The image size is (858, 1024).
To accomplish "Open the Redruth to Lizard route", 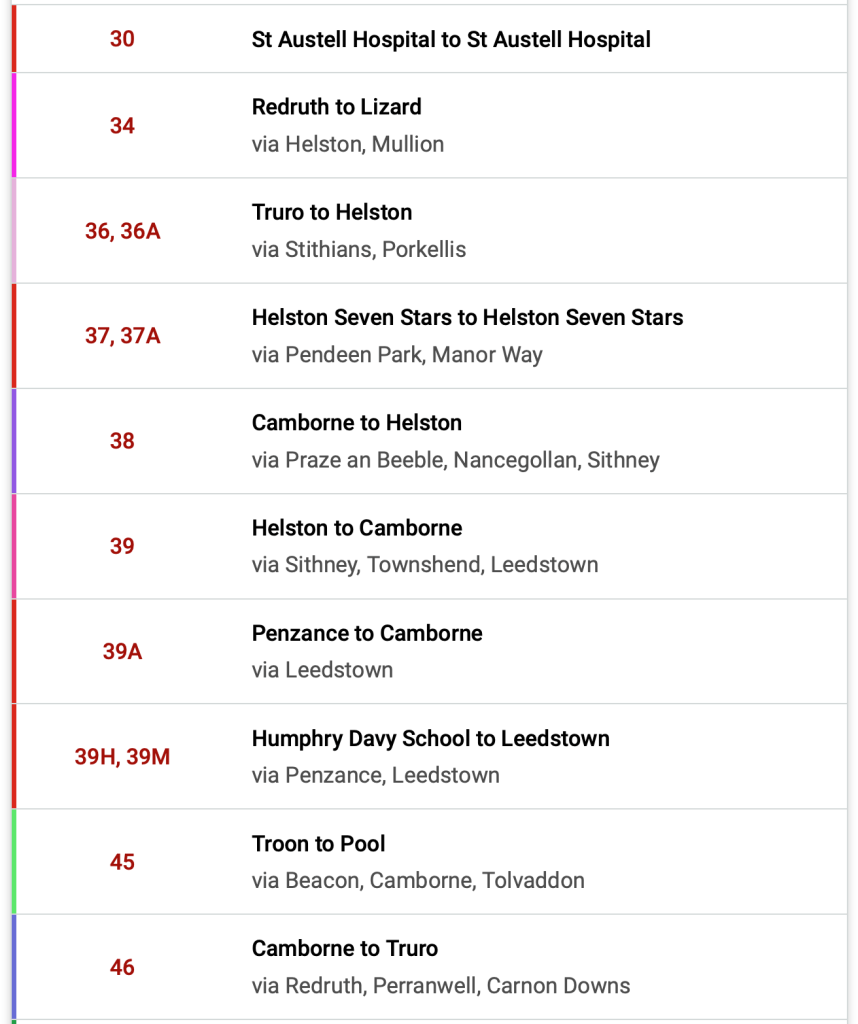I will click(337, 107).
